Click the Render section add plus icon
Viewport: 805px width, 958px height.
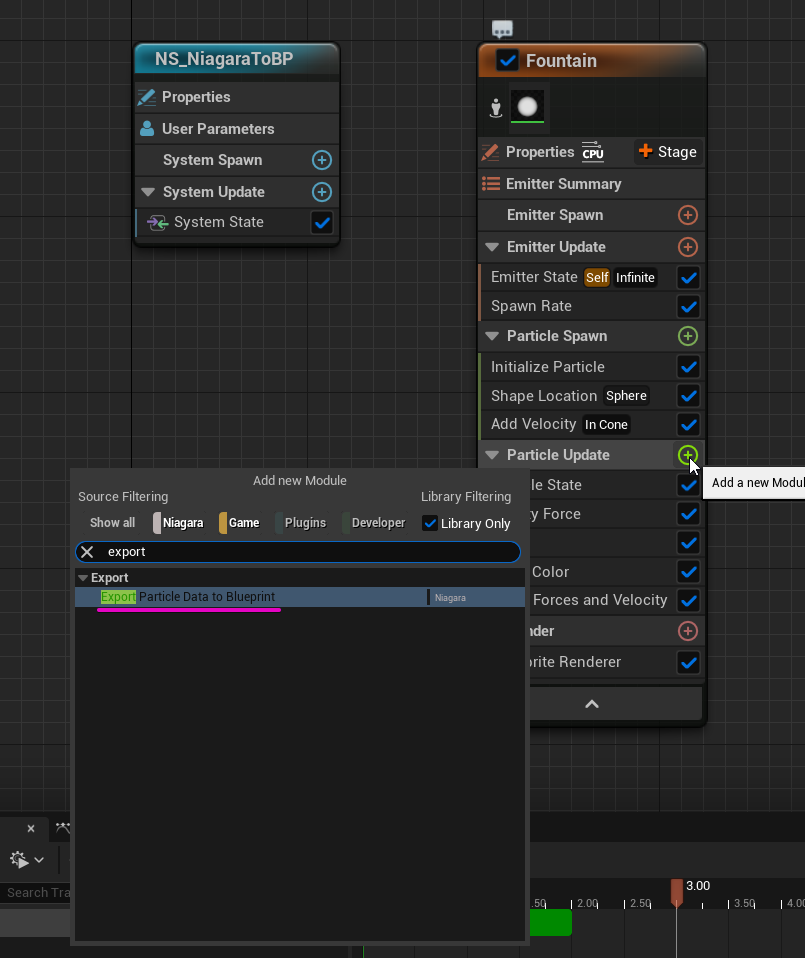tap(688, 631)
